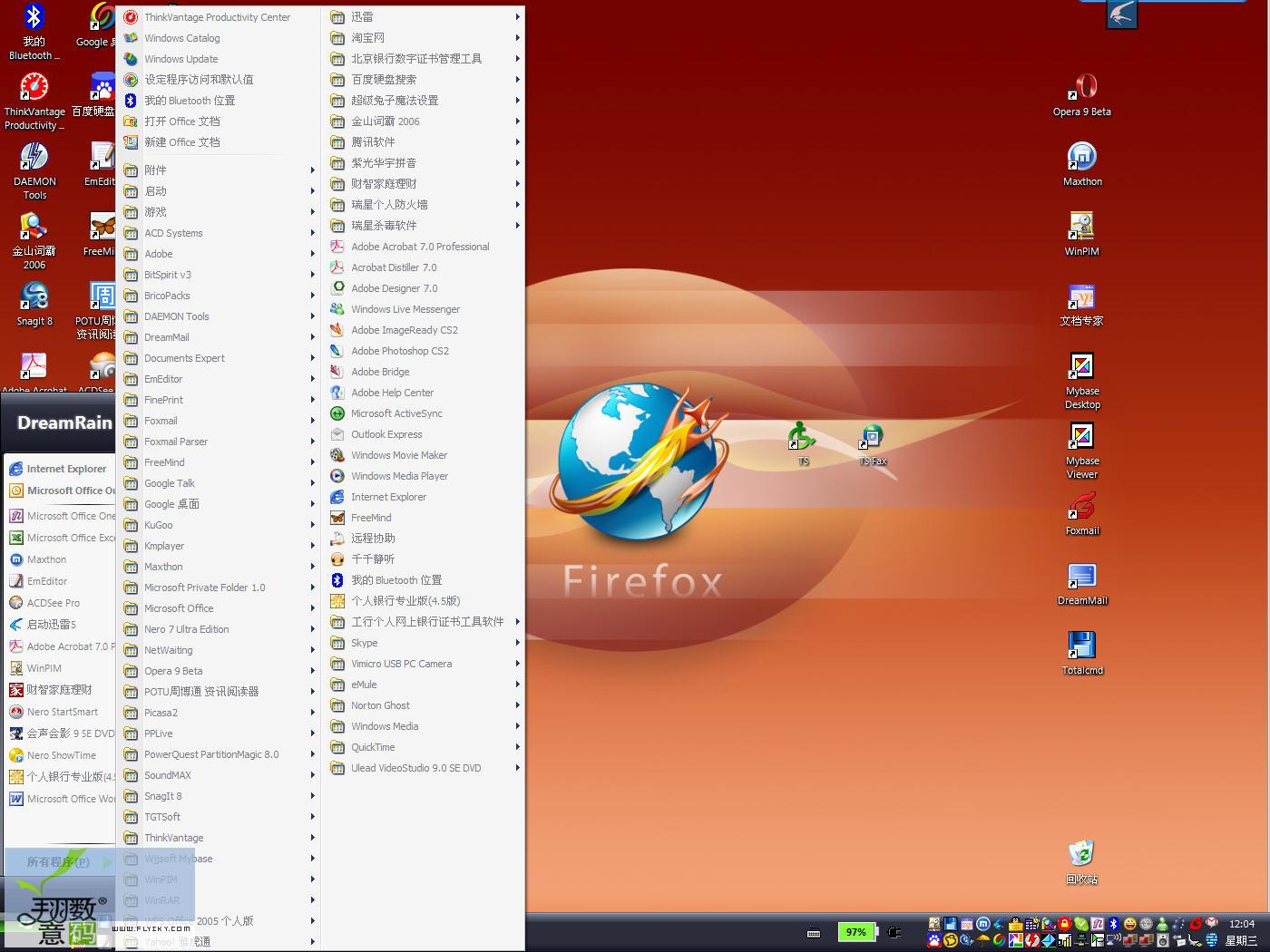Open the 紫光华宇拼音 folder
Viewport: 1270px width, 952px height.
(x=425, y=163)
